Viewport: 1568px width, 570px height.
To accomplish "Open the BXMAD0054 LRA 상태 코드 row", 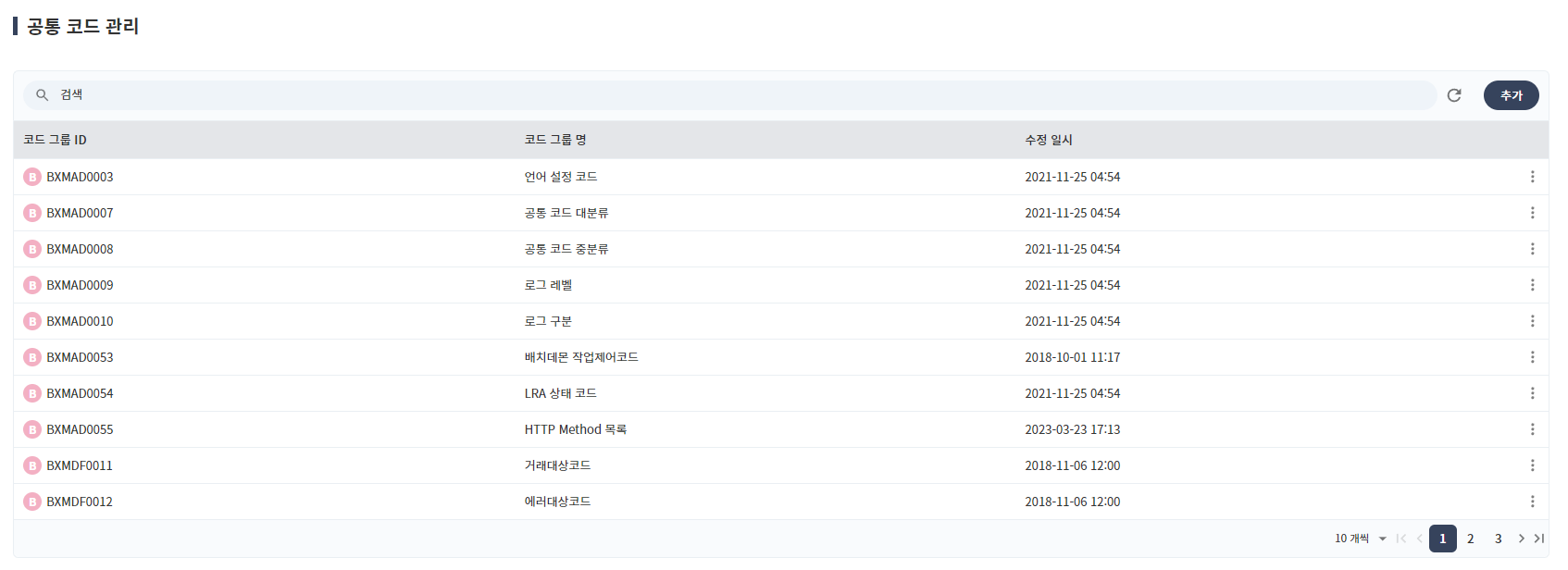I will coord(560,393).
